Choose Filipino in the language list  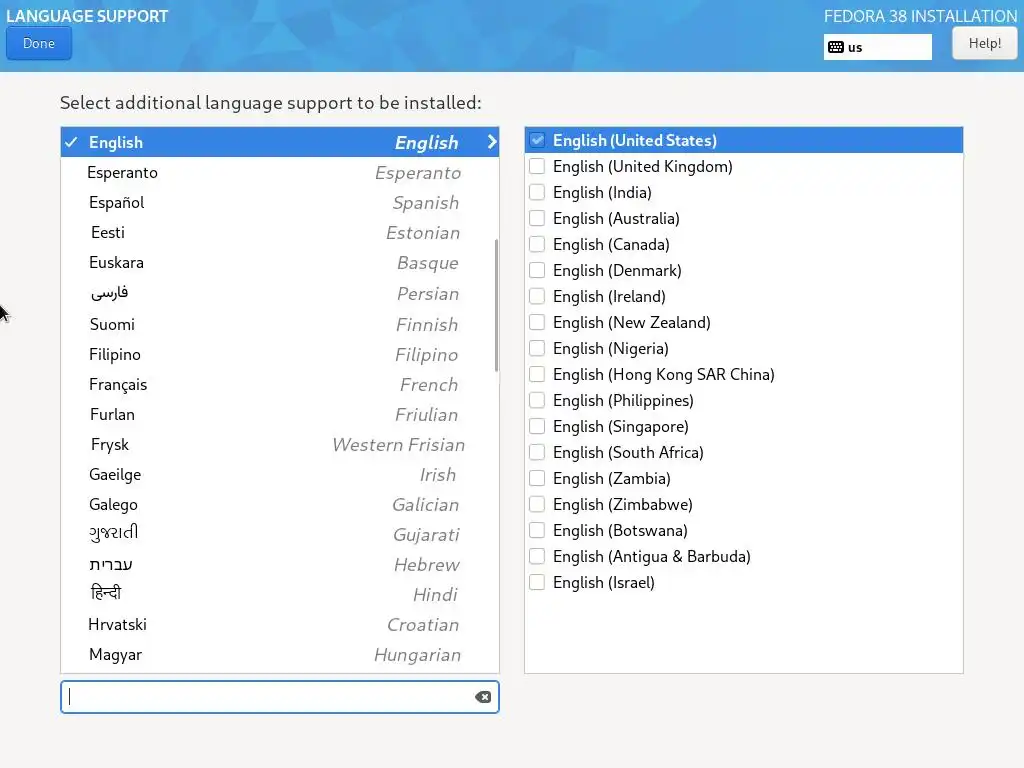(x=280, y=354)
